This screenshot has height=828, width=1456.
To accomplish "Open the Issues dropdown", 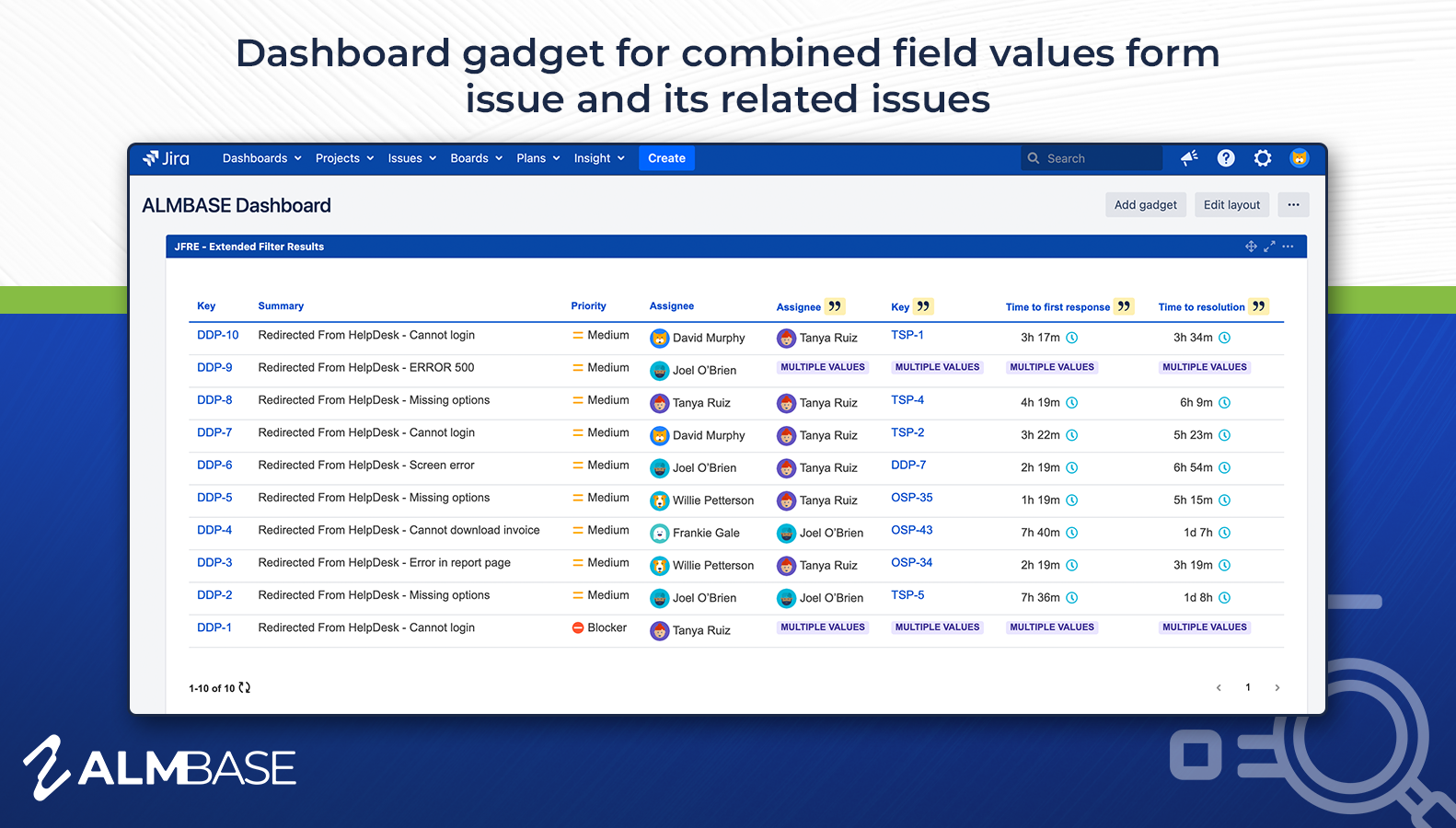I will 412,158.
